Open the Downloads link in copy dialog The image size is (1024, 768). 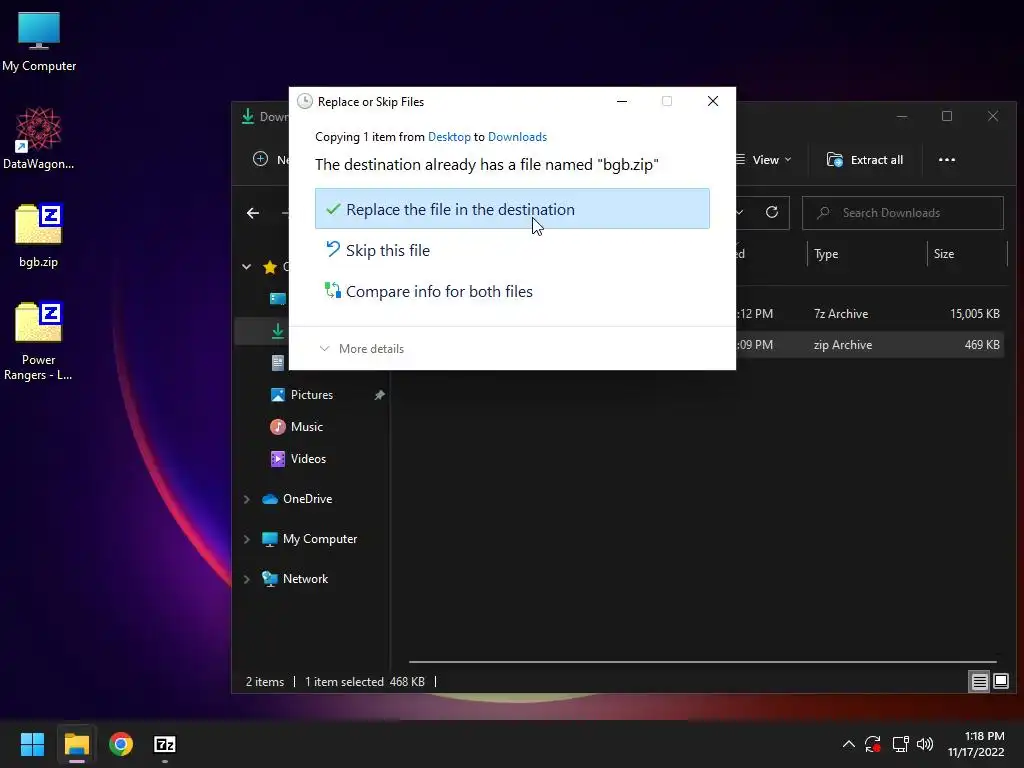[x=517, y=136]
